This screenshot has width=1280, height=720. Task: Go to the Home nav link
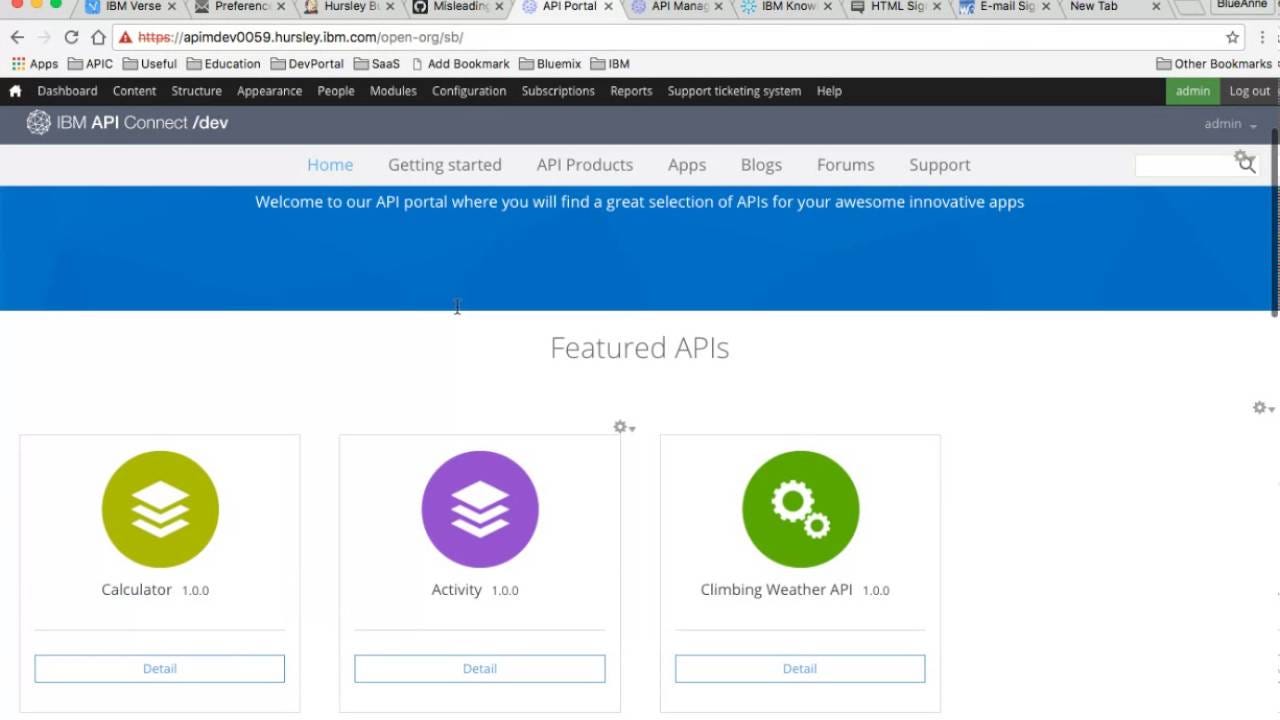coord(330,165)
